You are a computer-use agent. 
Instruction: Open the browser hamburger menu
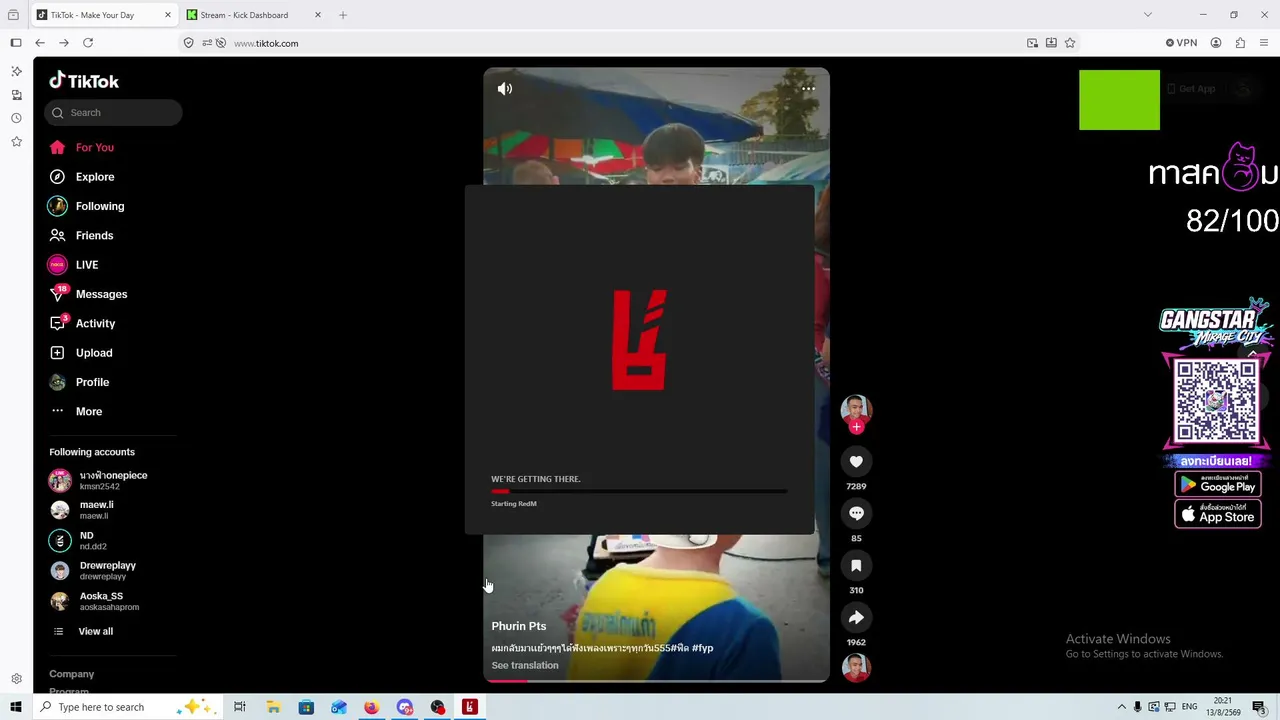1264,43
